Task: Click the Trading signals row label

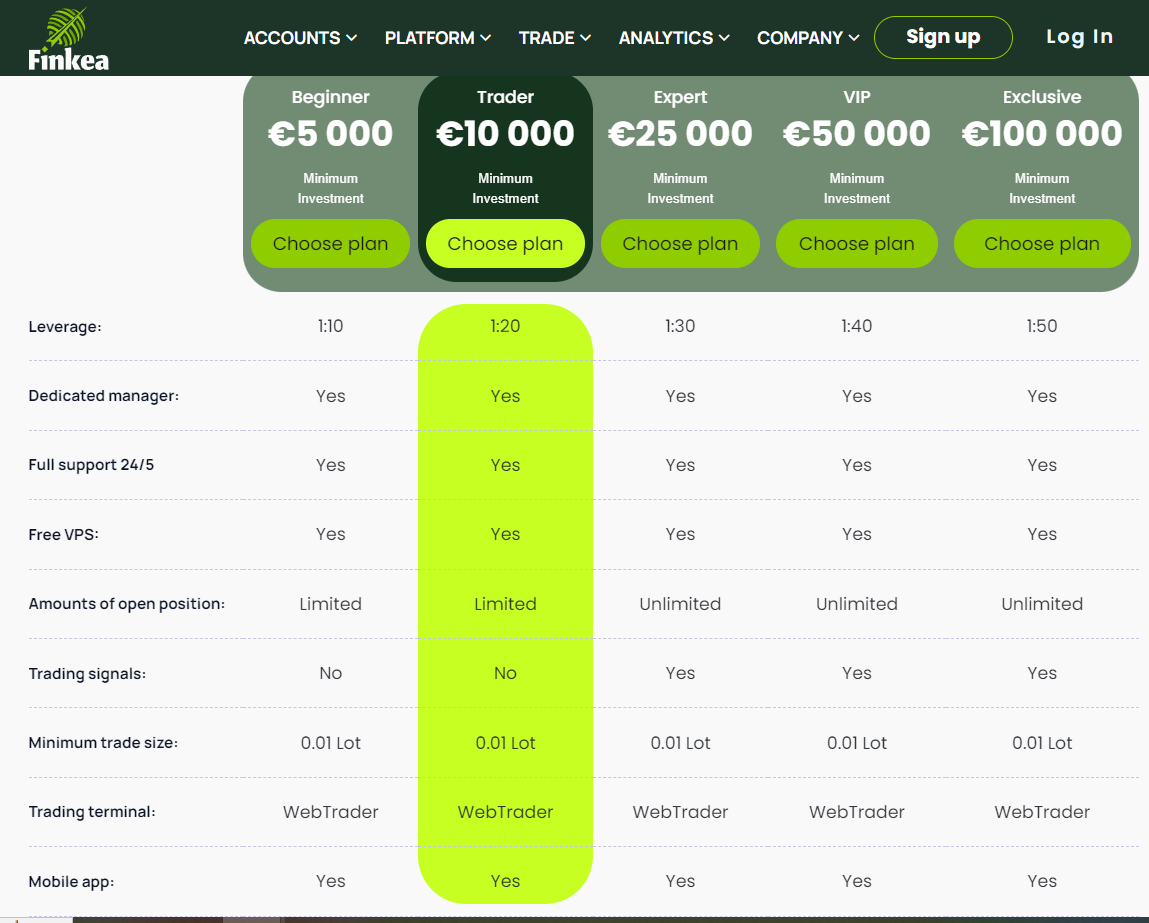Action: pos(87,674)
